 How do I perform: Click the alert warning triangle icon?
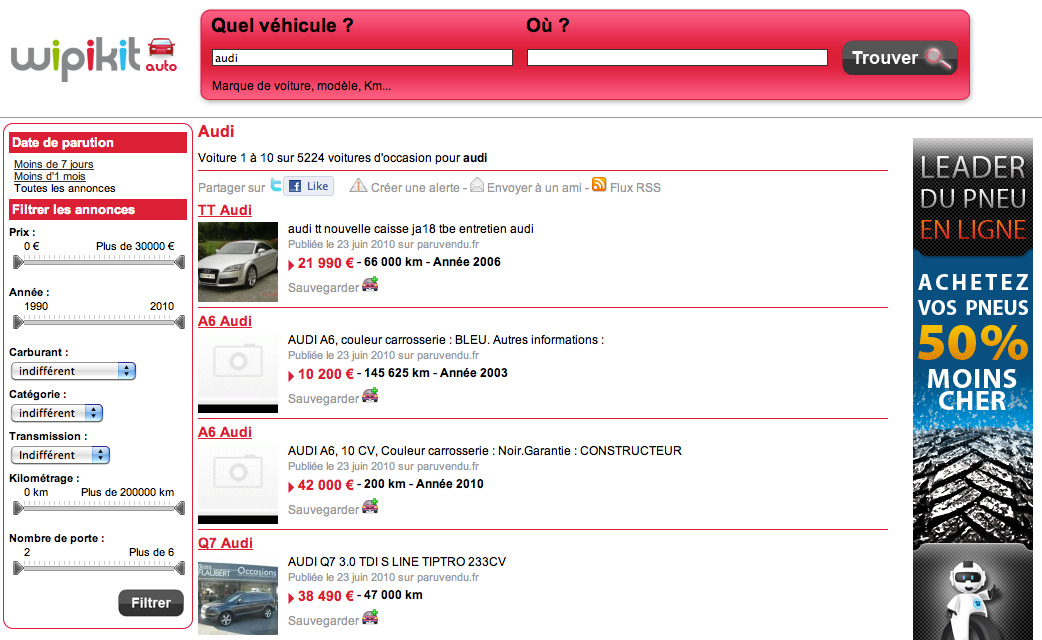click(x=358, y=185)
